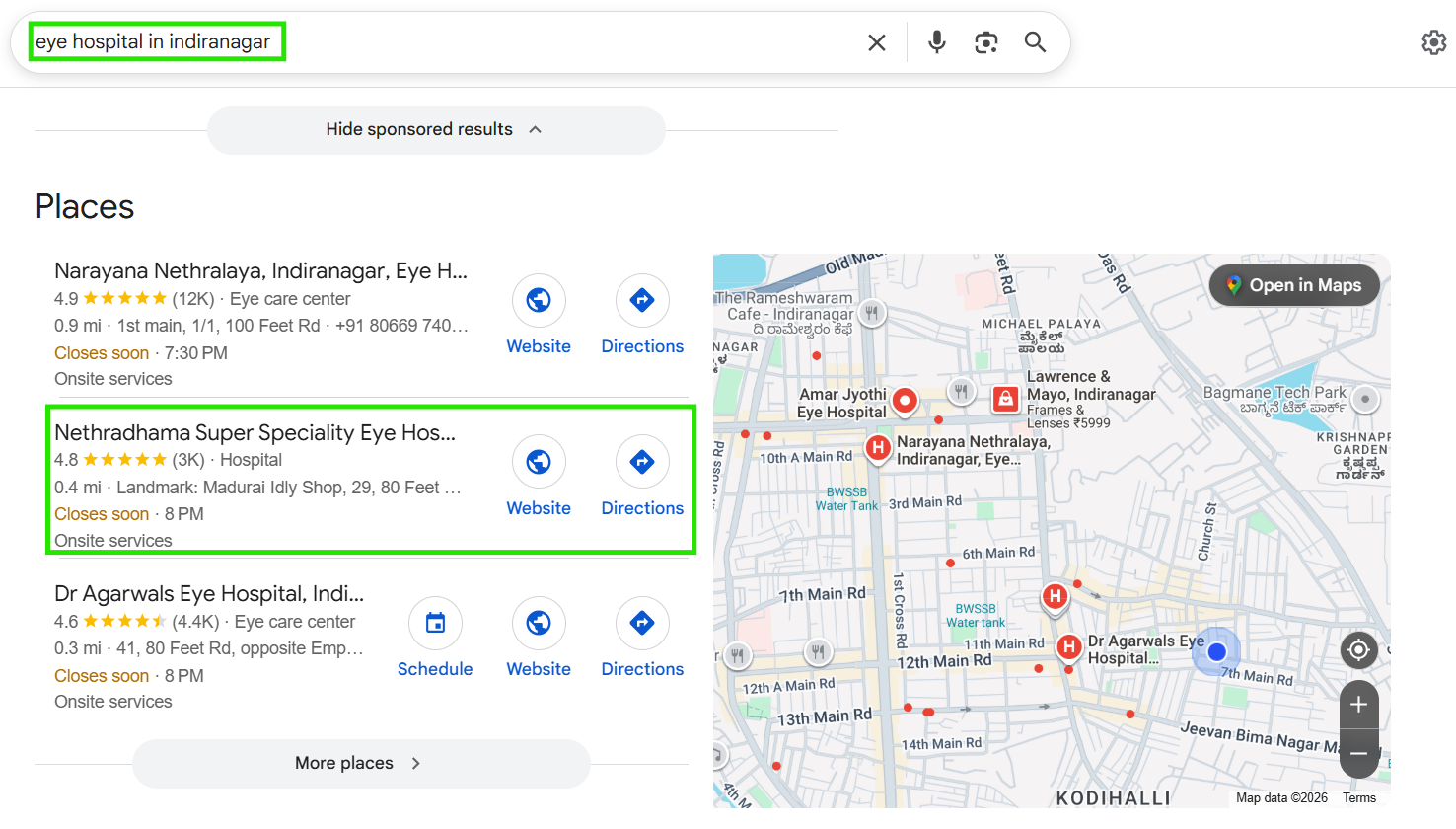Viewport: 1456px width, 829px height.
Task: Click the magnifying glass search icon
Action: pyautogui.click(x=1035, y=42)
